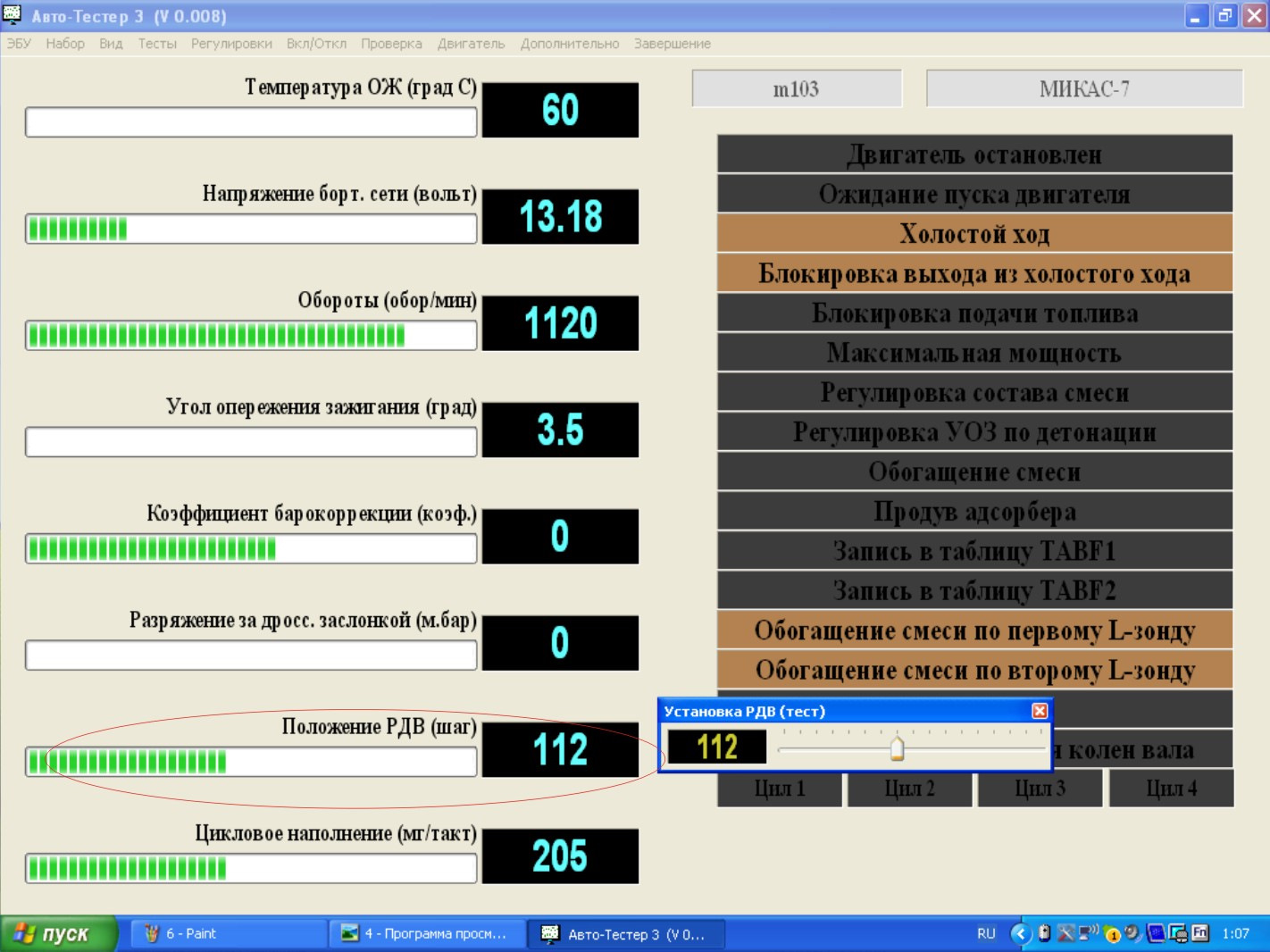Click the Цикловое наполнение progress bar
Screen dimensions: 1270x952
pyautogui.click(x=251, y=868)
